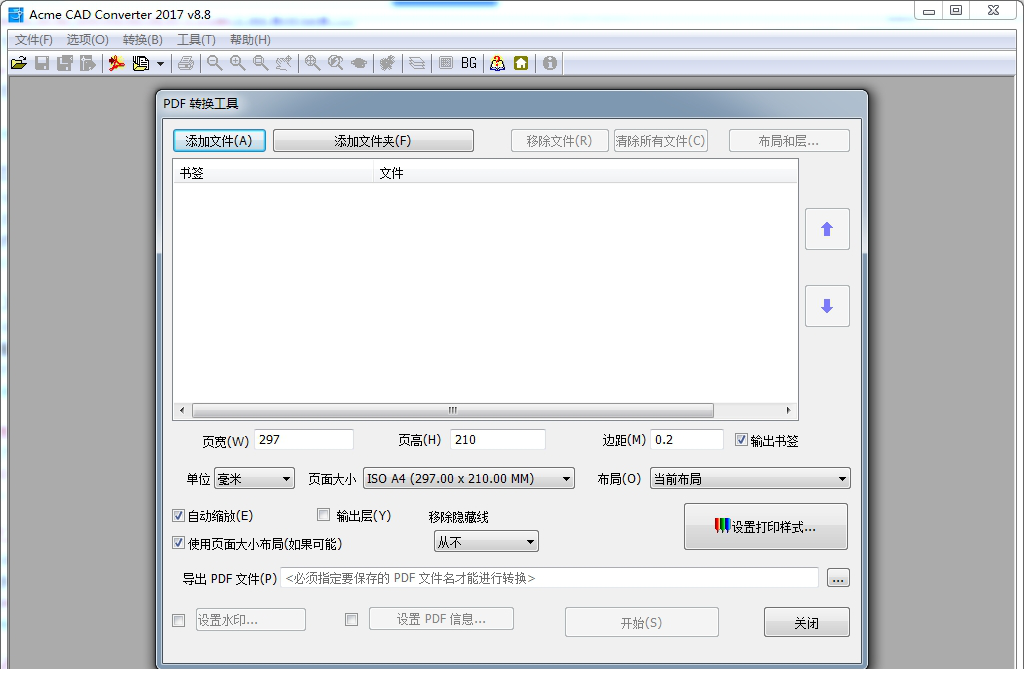Screen dimensions: 1024x695
Task: Move selected file down with arrow
Action: pos(827,306)
